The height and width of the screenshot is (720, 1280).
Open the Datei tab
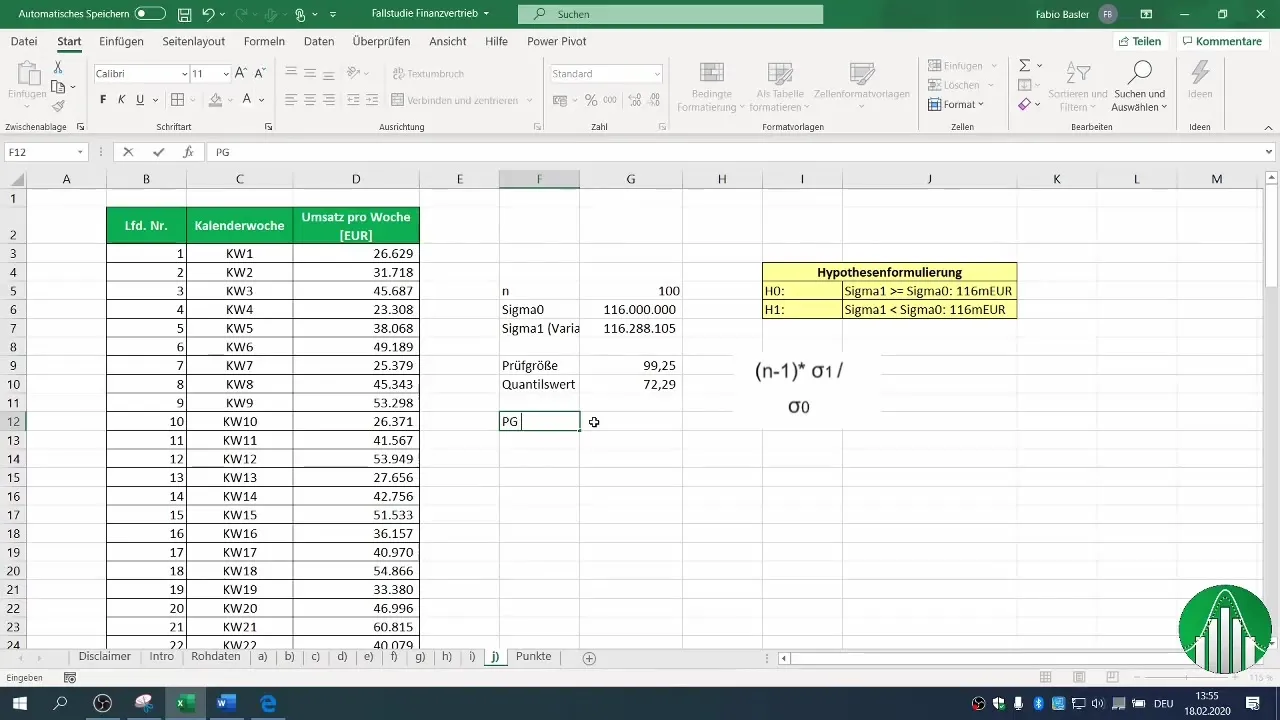[24, 41]
